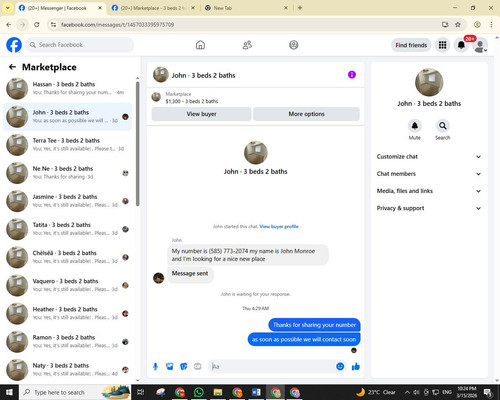Screen dimensions: 500x400
Task: View site information icon in address bar
Action: [x=53, y=24]
